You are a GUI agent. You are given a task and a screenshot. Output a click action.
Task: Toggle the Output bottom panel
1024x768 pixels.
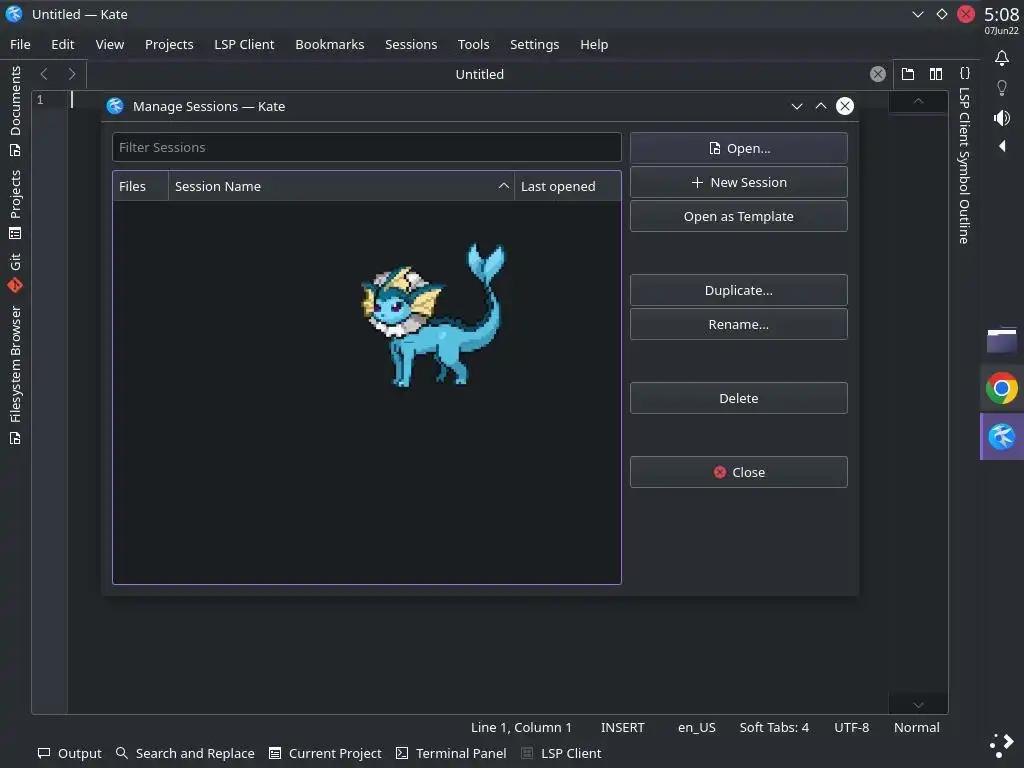coord(70,754)
